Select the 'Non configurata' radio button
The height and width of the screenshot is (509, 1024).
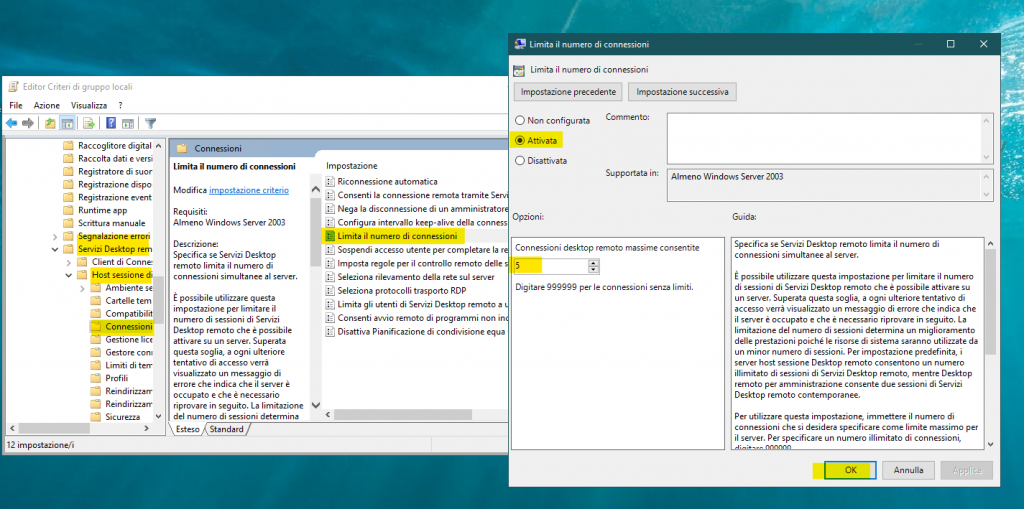pyautogui.click(x=519, y=120)
